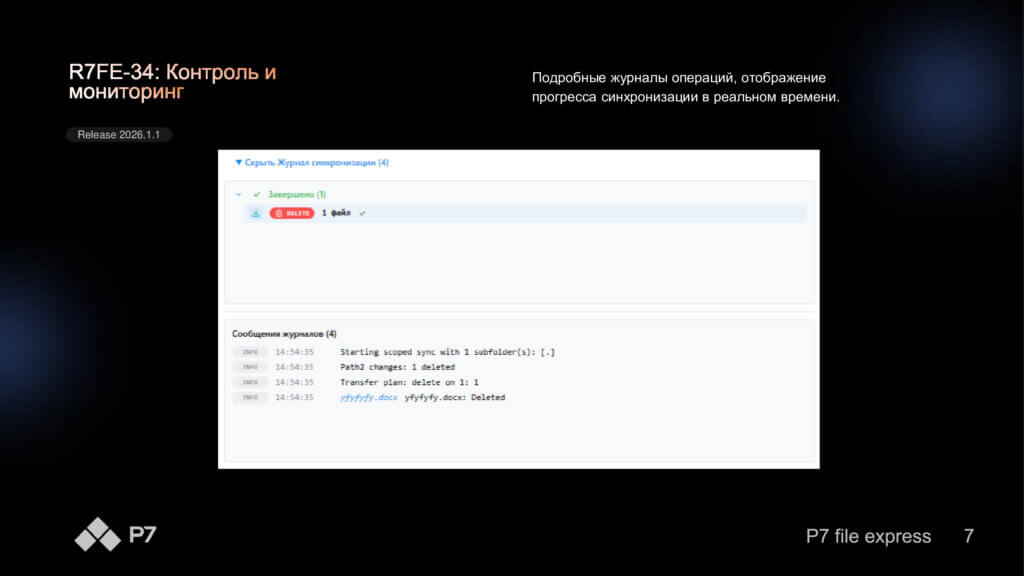Select the Starting scoped sync log message
Screen dimensions: 1024x576
pos(447,352)
